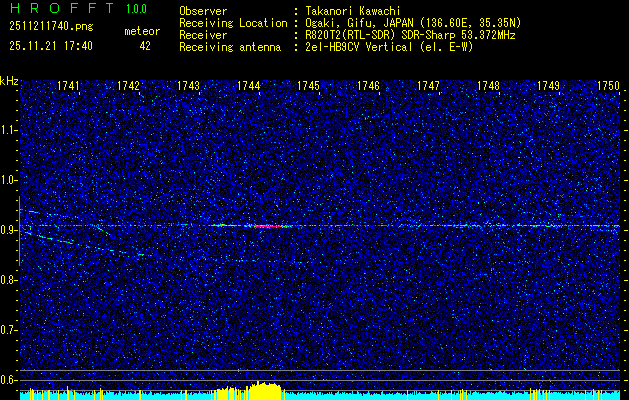Click the large yellow signal-level burst at bottom
This screenshot has height=400, width=629.
click(x=265, y=392)
